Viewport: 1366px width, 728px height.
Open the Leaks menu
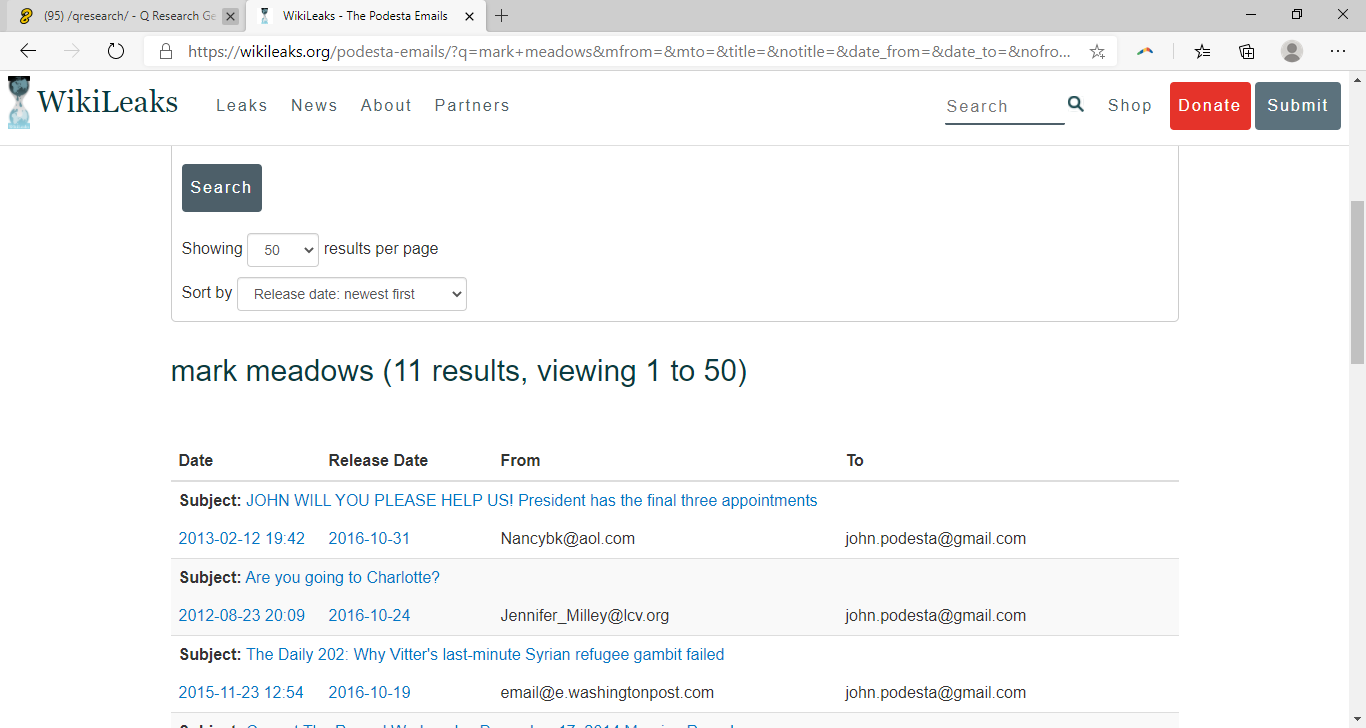[x=242, y=106]
